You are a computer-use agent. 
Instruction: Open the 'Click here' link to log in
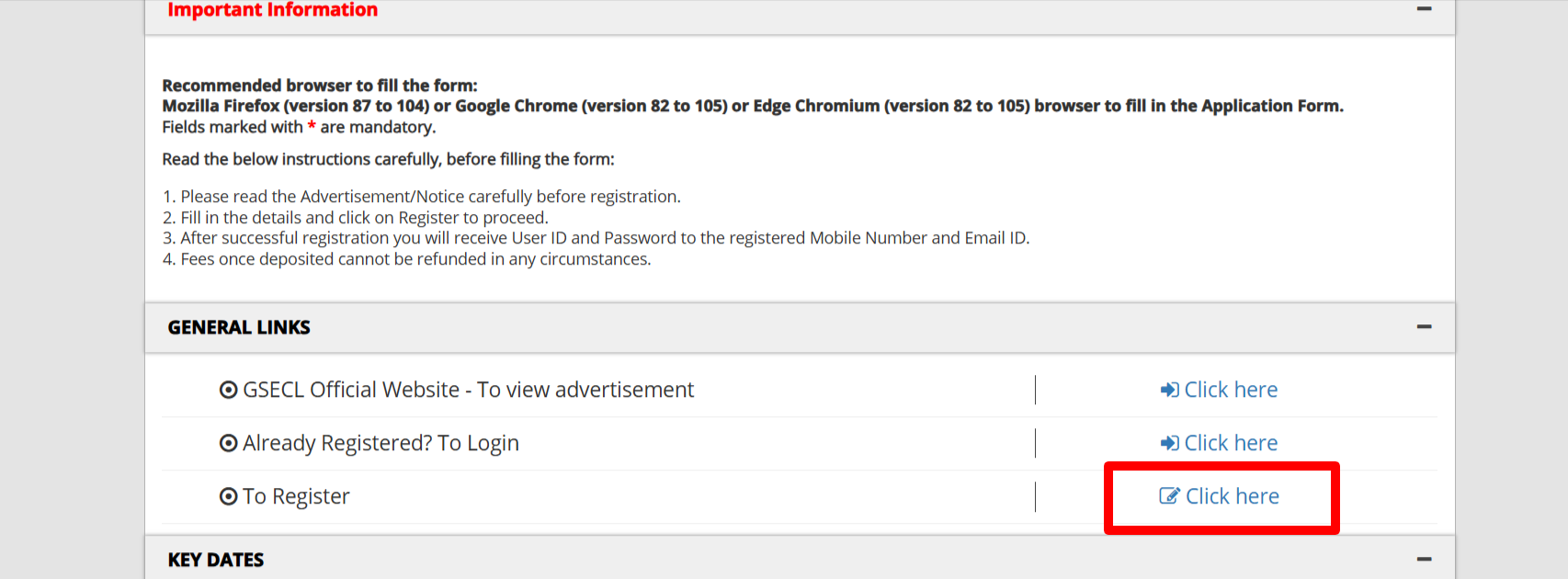(x=1231, y=443)
